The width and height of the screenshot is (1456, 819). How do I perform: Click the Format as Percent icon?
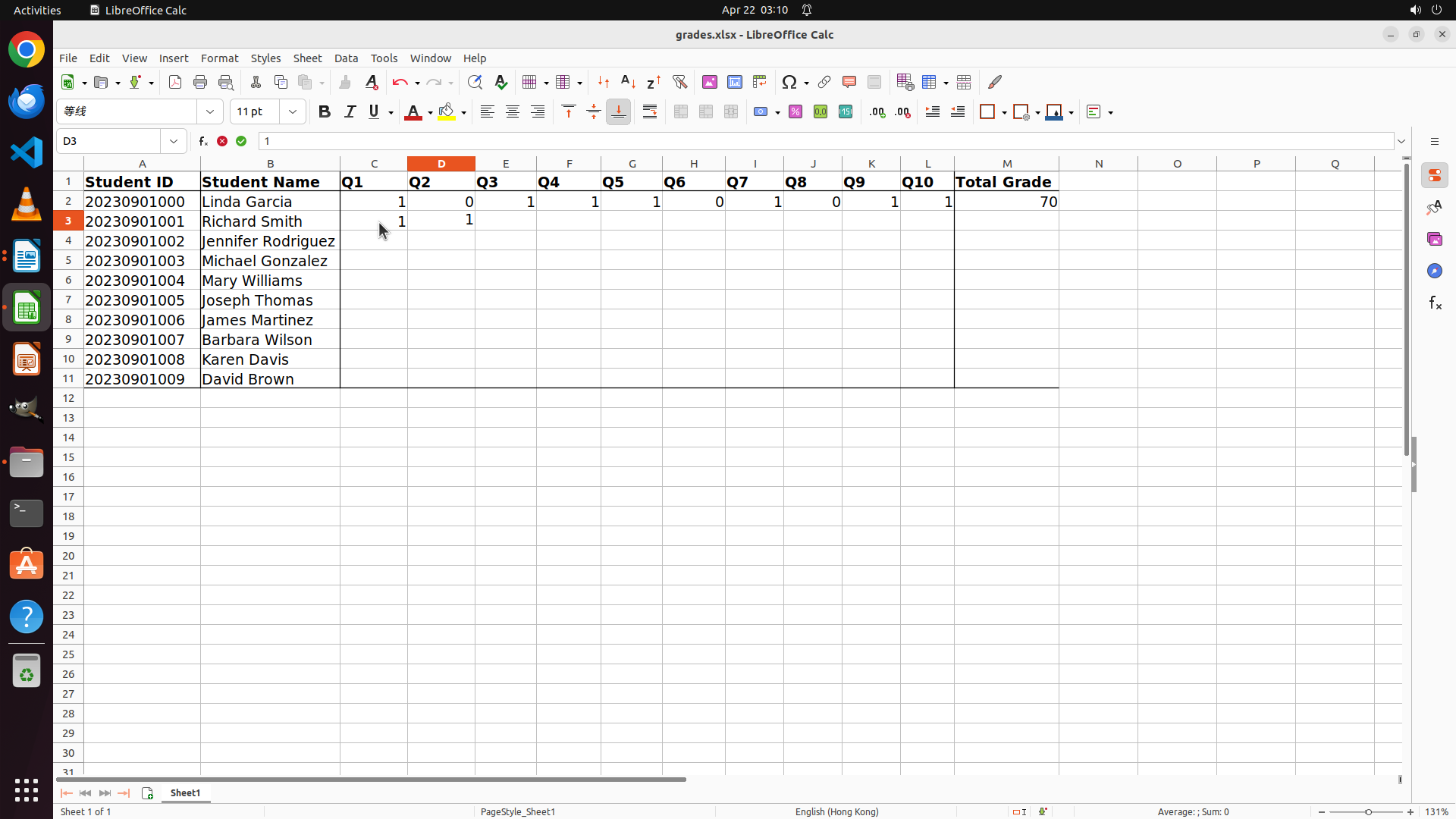(795, 112)
